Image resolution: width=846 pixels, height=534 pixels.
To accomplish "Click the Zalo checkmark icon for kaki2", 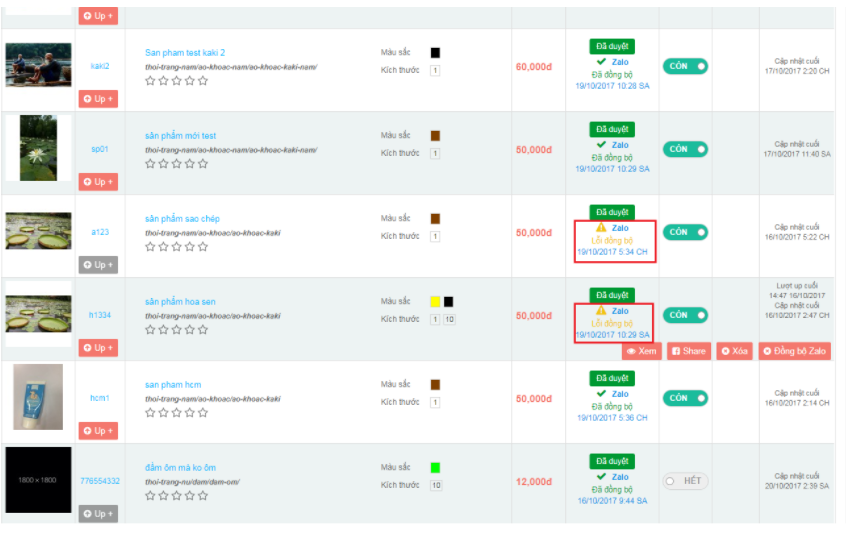I will tap(601, 62).
